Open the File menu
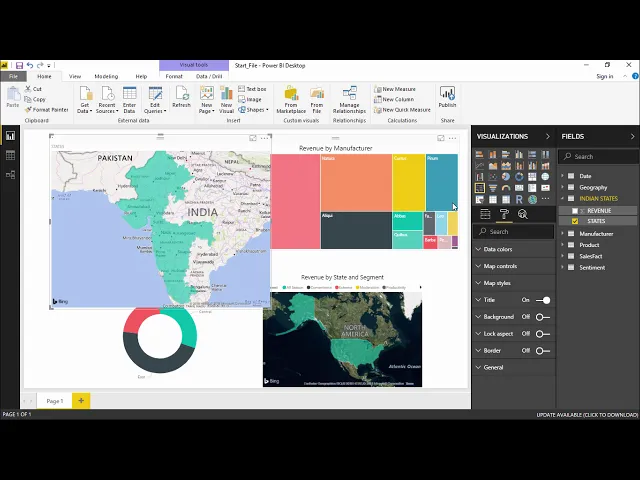The width and height of the screenshot is (640, 480). [13, 76]
